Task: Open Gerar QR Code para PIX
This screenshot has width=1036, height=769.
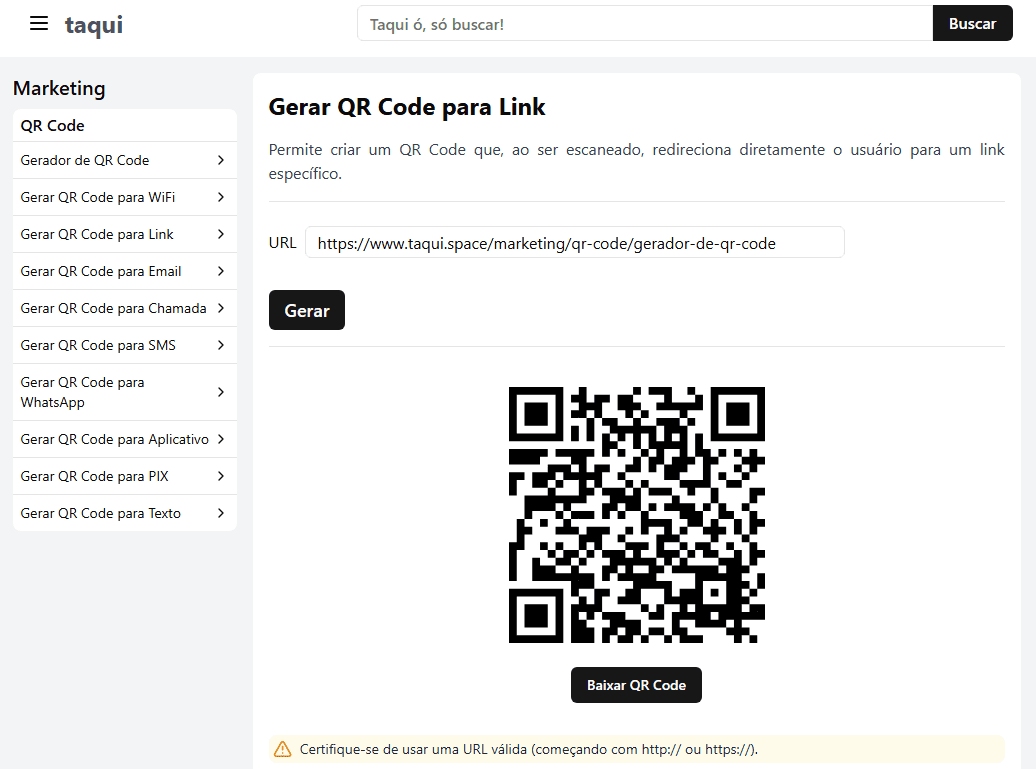Action: [125, 476]
